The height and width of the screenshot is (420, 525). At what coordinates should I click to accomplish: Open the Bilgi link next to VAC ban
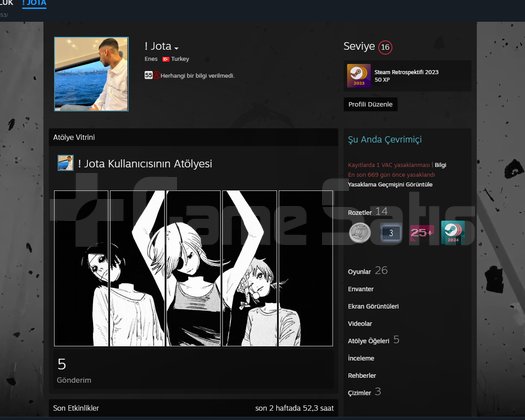pos(440,165)
